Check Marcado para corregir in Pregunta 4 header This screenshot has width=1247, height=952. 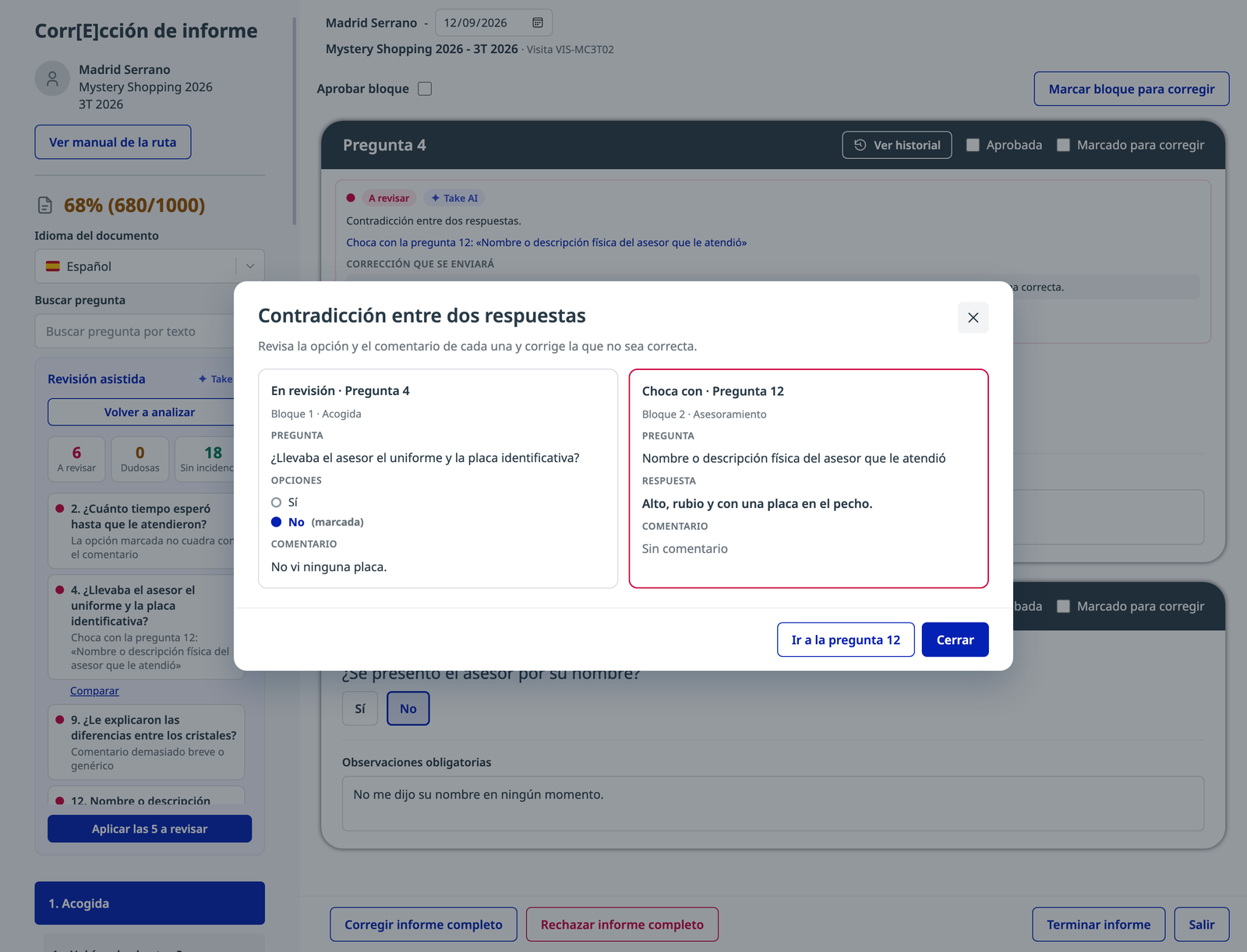(1063, 145)
